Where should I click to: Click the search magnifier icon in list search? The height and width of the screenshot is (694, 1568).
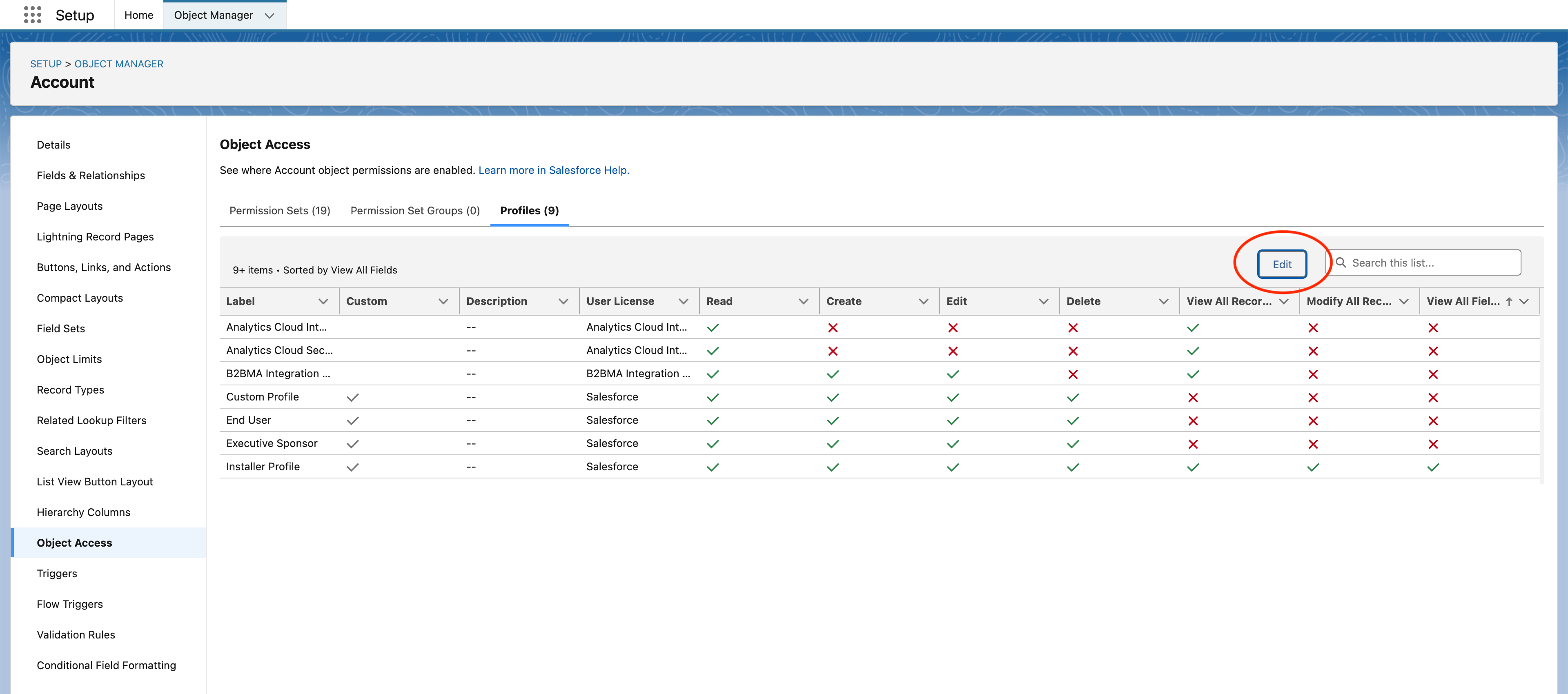tap(1340, 262)
